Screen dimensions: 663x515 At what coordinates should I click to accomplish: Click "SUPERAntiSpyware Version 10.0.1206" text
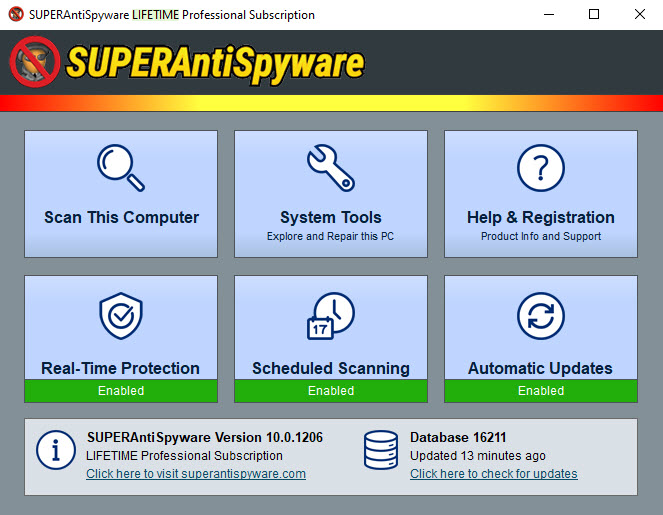pos(205,437)
